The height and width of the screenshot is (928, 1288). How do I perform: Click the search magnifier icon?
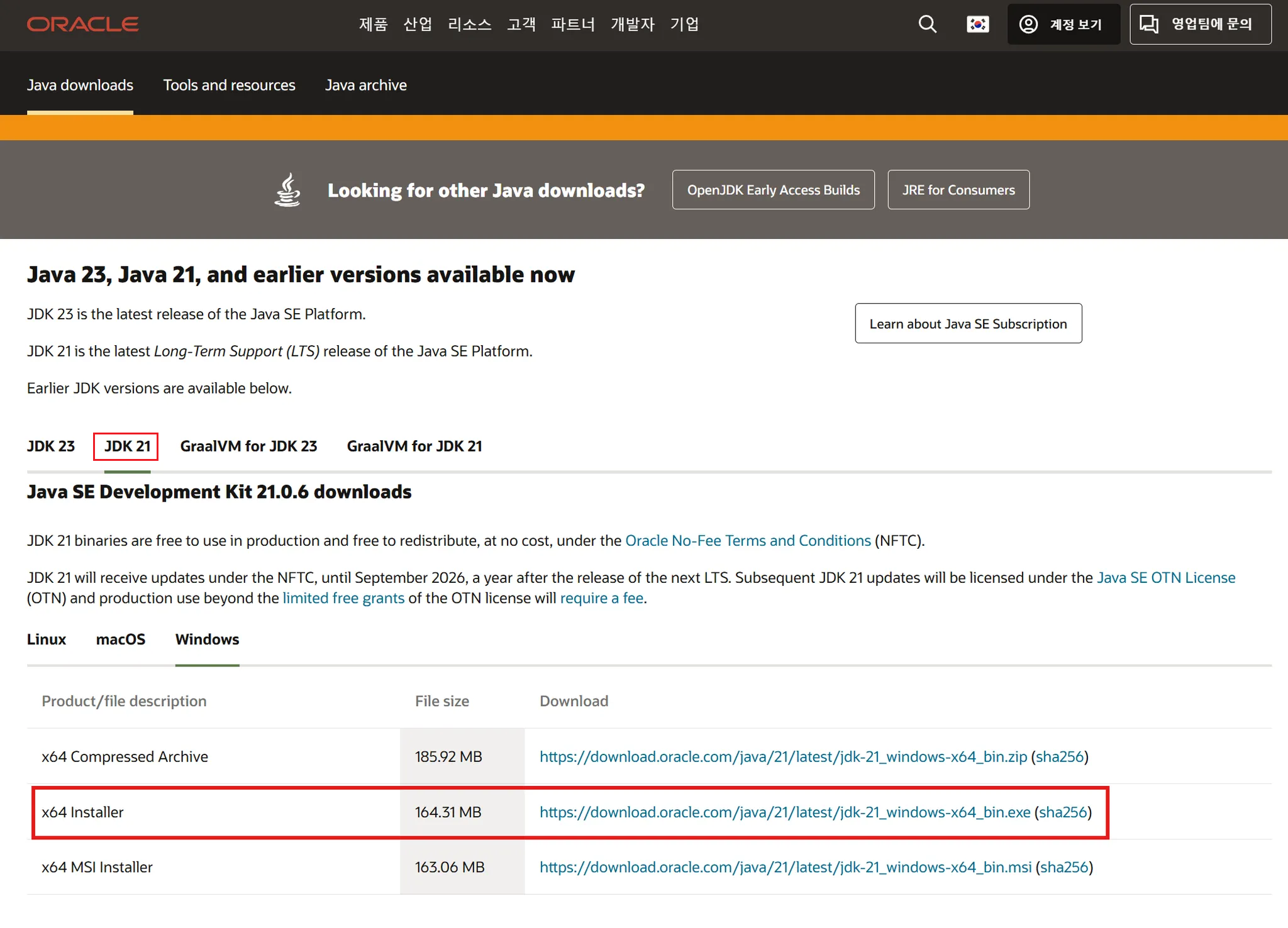[927, 25]
